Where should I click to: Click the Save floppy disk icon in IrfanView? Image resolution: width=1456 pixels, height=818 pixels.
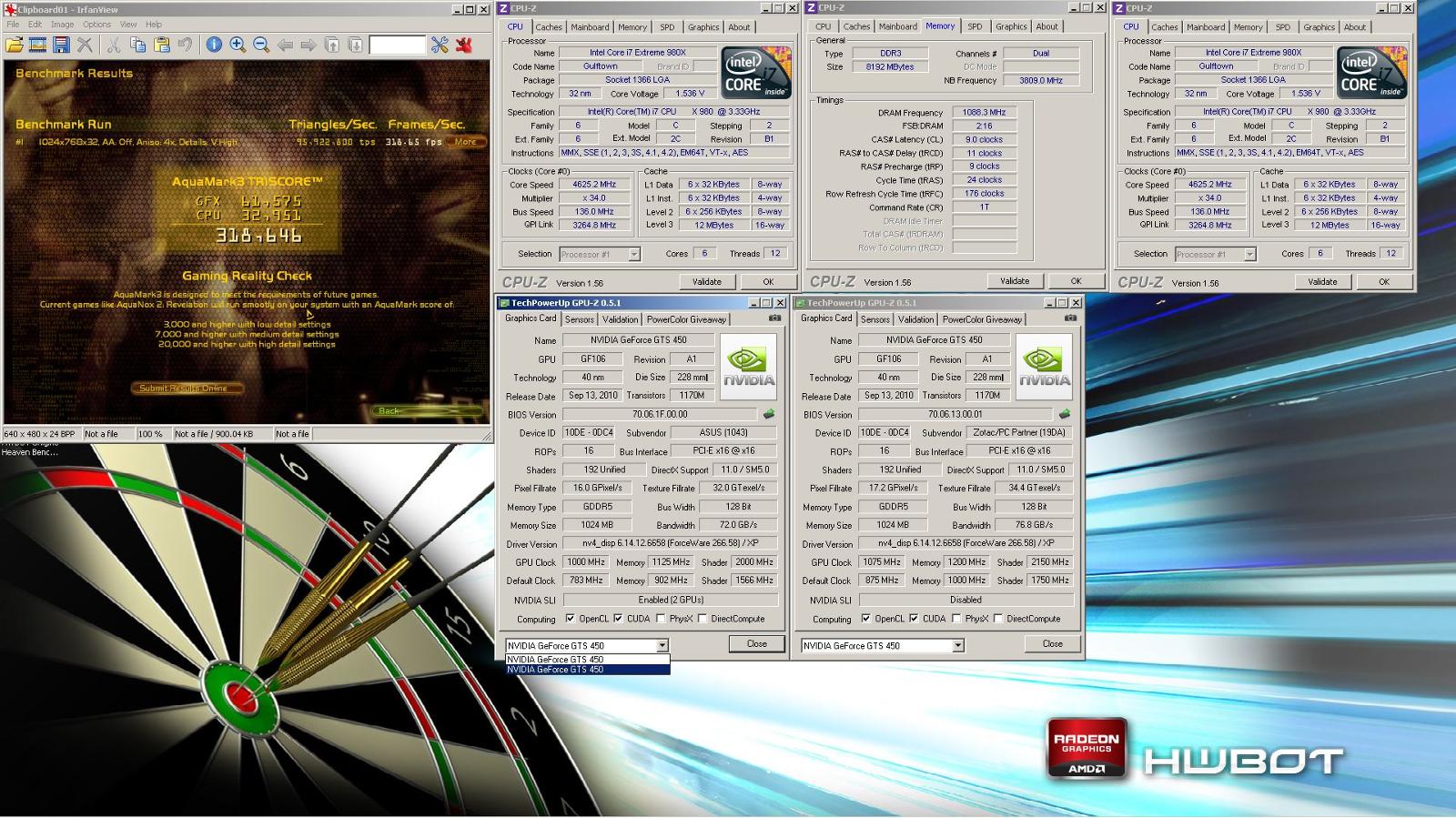61,45
